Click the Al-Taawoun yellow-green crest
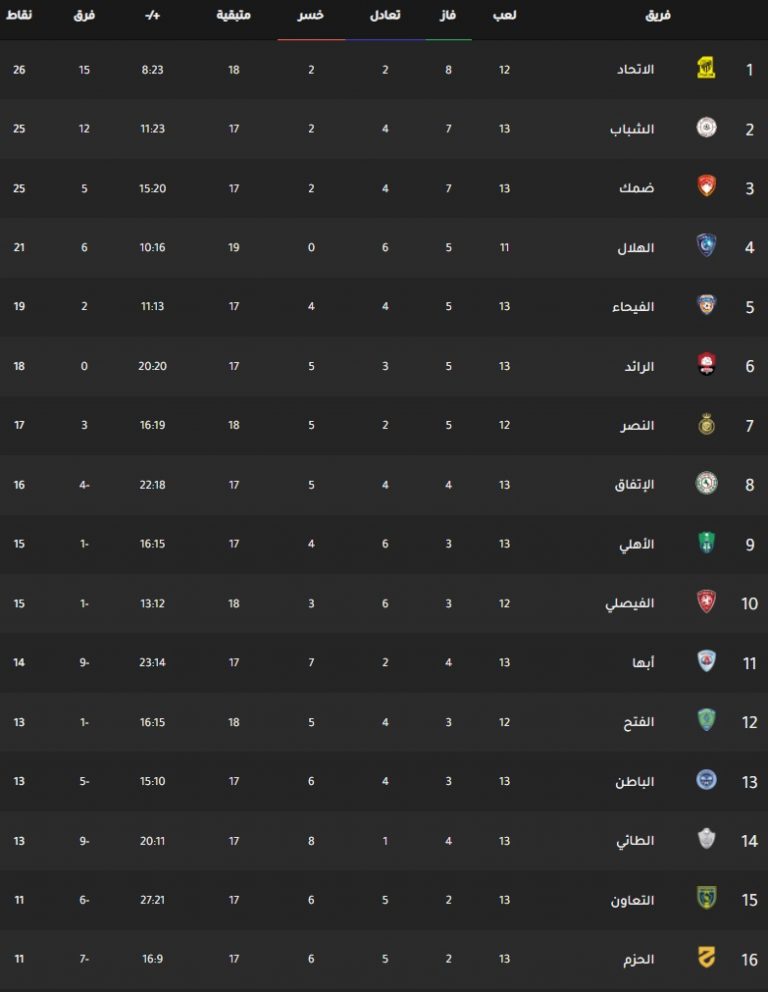768x992 pixels. tap(706, 898)
